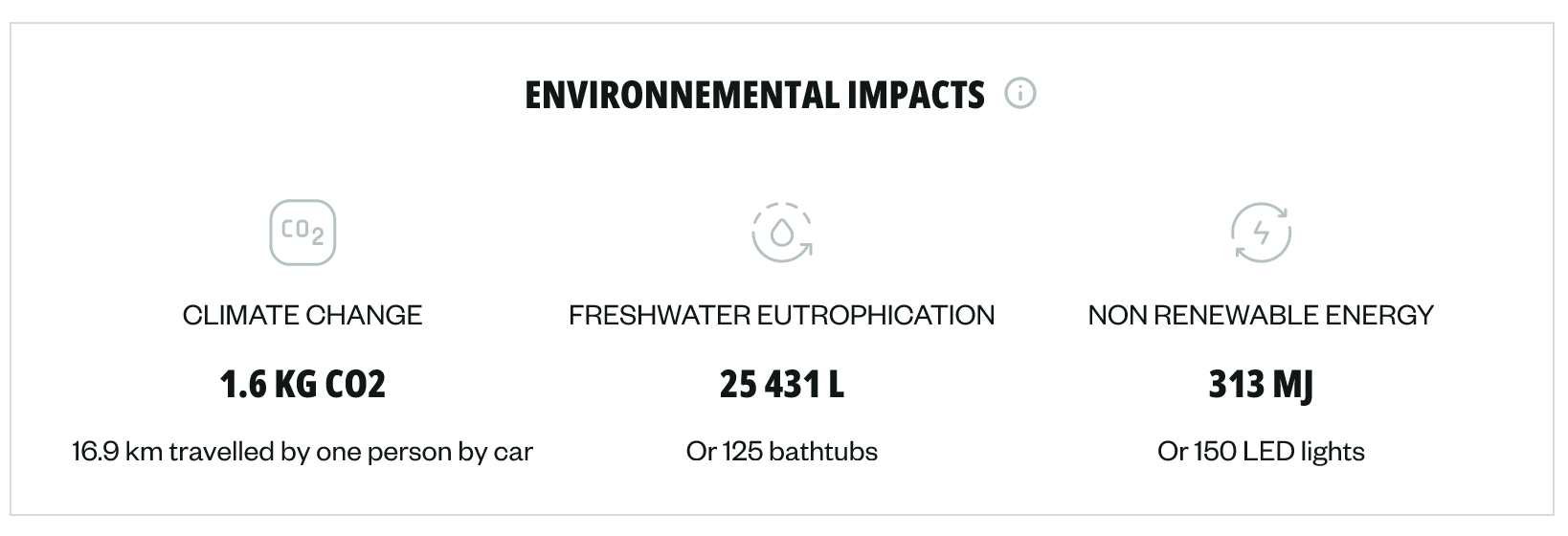Image resolution: width=1568 pixels, height=536 pixels.
Task: Click the Or 125 bathtubs text
Action: 781,451
